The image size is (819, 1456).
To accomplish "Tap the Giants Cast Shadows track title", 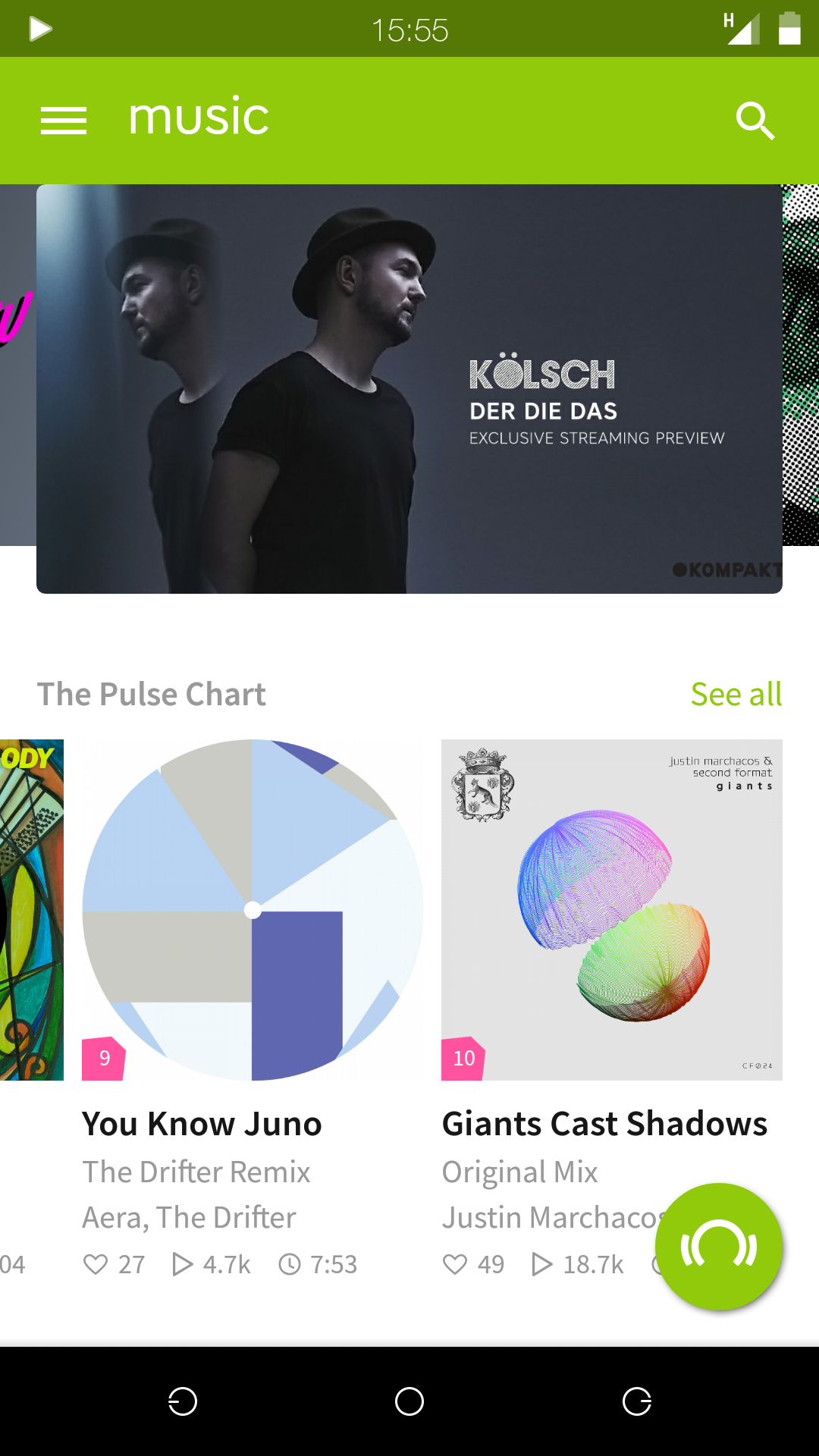I will point(605,1124).
